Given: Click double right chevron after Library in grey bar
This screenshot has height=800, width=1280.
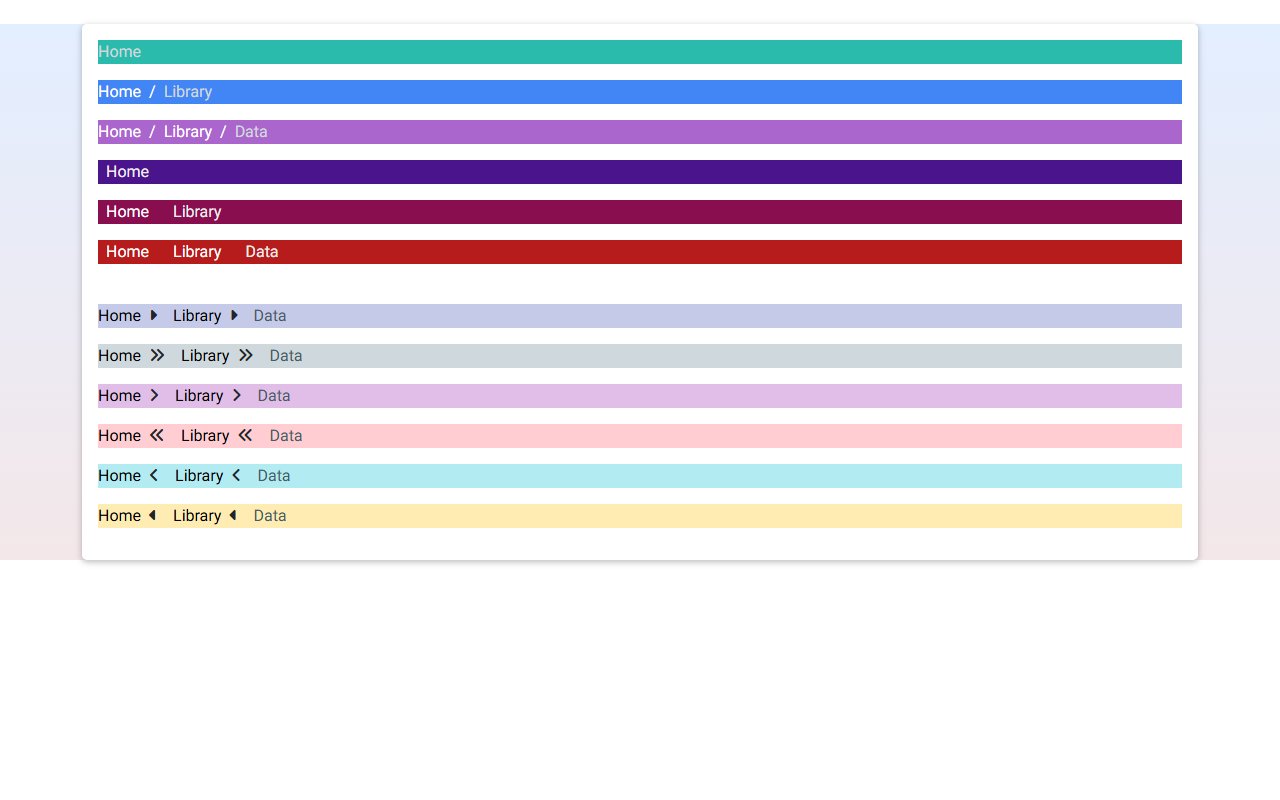Looking at the screenshot, I should 246,355.
